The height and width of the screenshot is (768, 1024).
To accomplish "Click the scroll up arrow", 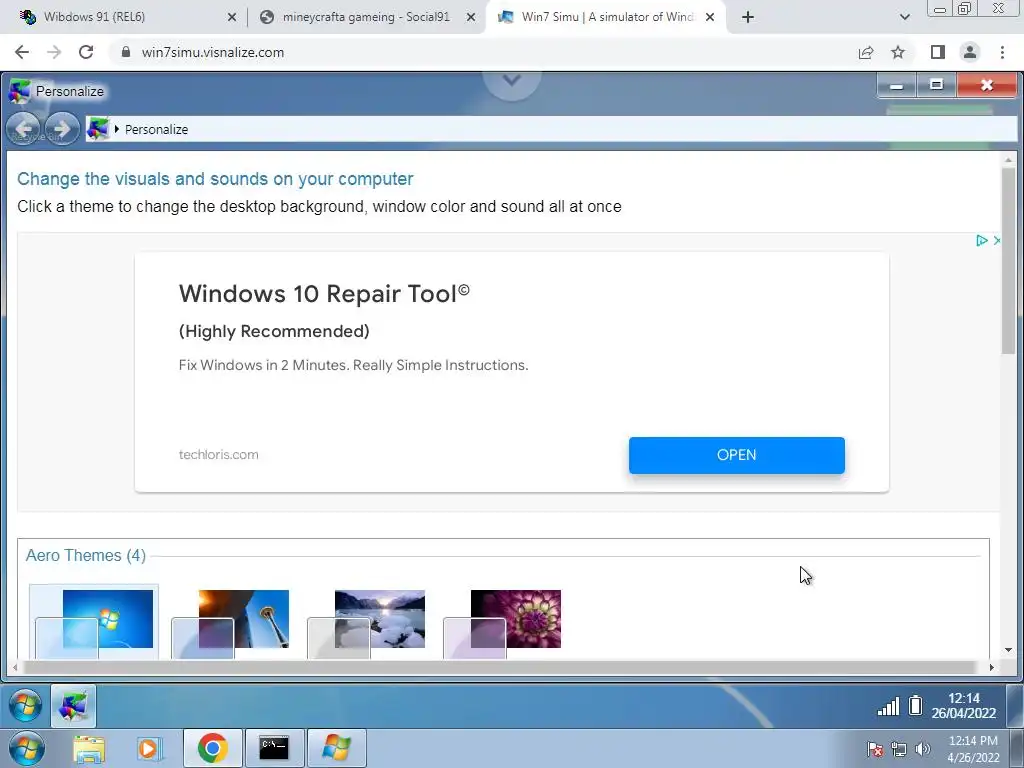I will 1008,159.
